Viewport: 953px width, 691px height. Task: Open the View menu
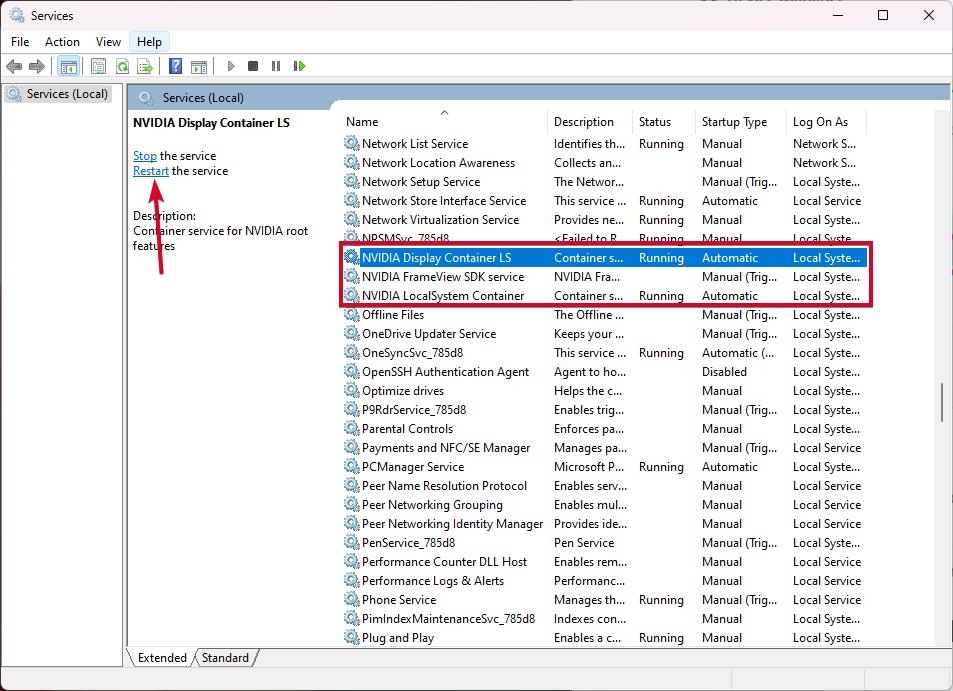coord(108,42)
